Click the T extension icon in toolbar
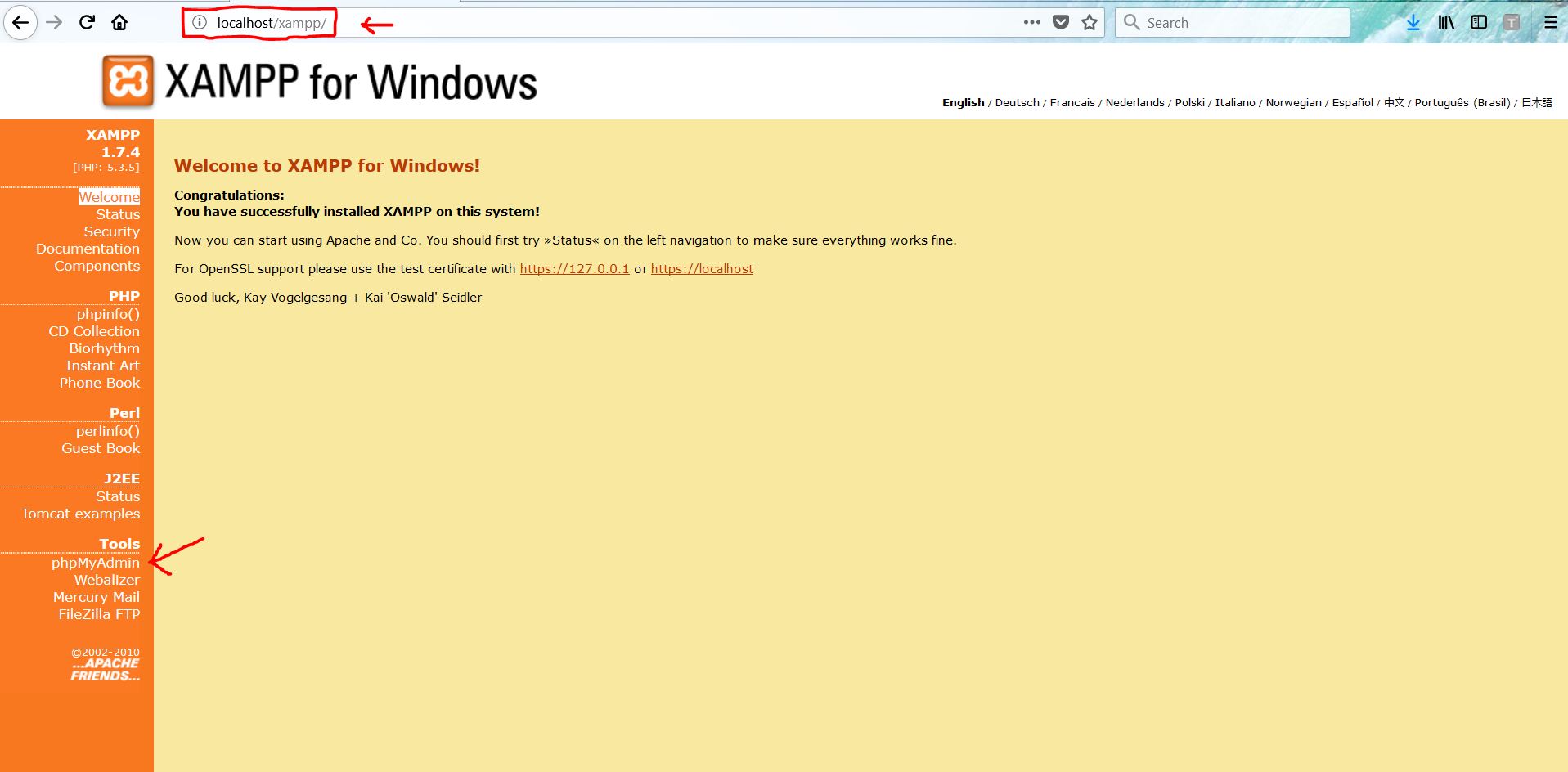Image resolution: width=1568 pixels, height=772 pixels. pyautogui.click(x=1512, y=23)
